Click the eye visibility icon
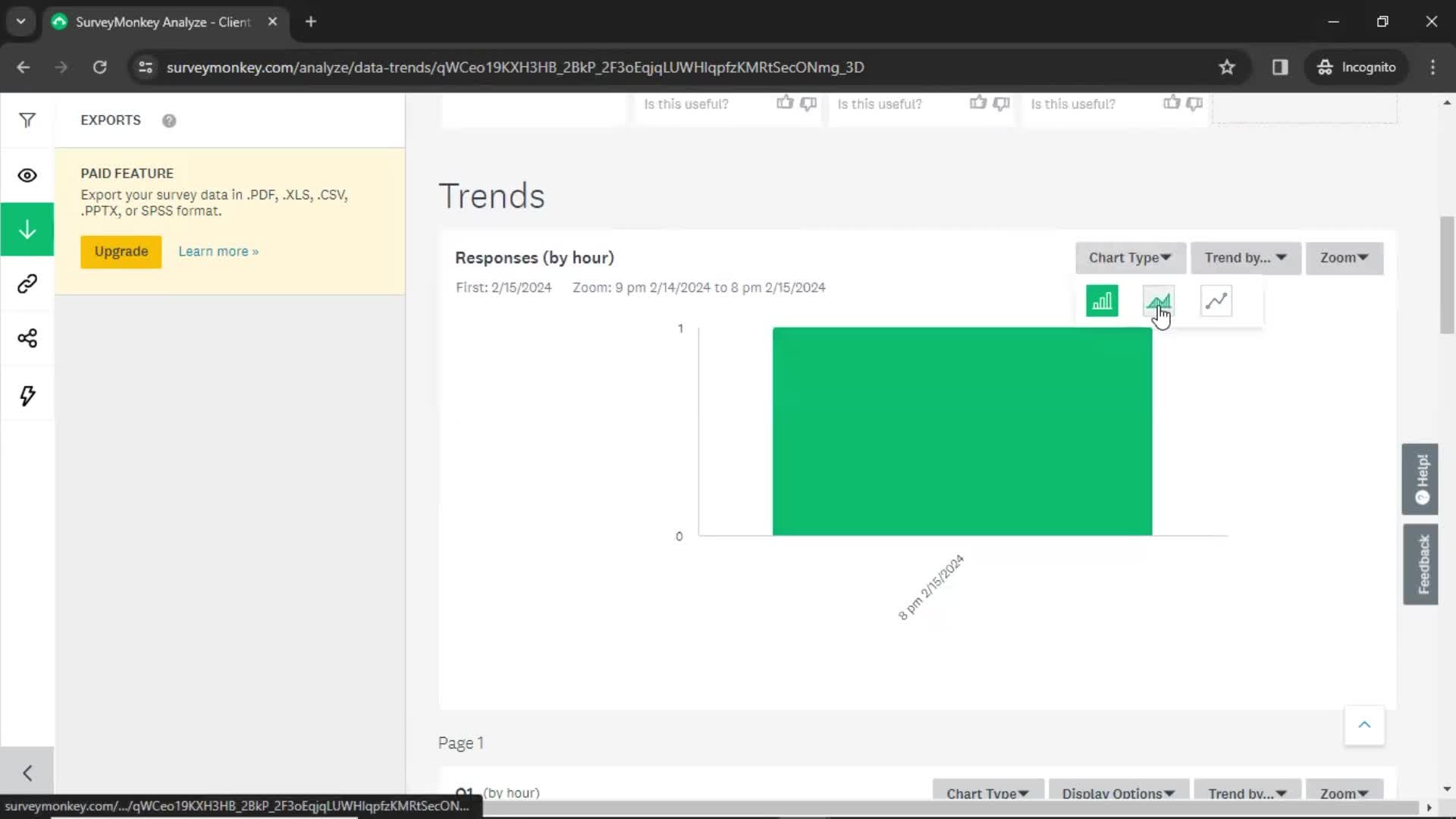1456x819 pixels. click(27, 174)
